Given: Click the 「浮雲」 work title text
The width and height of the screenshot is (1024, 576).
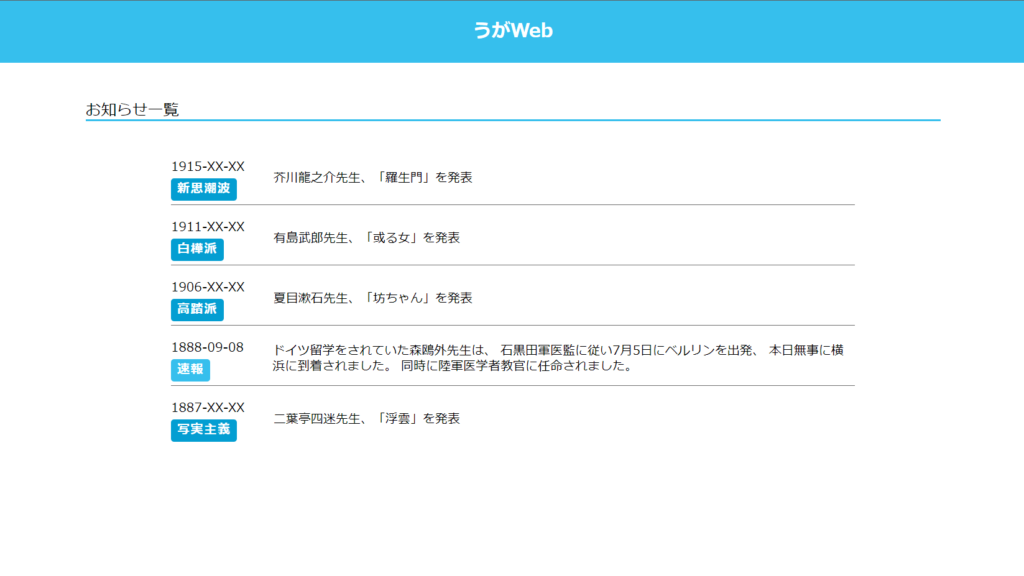Looking at the screenshot, I should pyautogui.click(x=397, y=418).
